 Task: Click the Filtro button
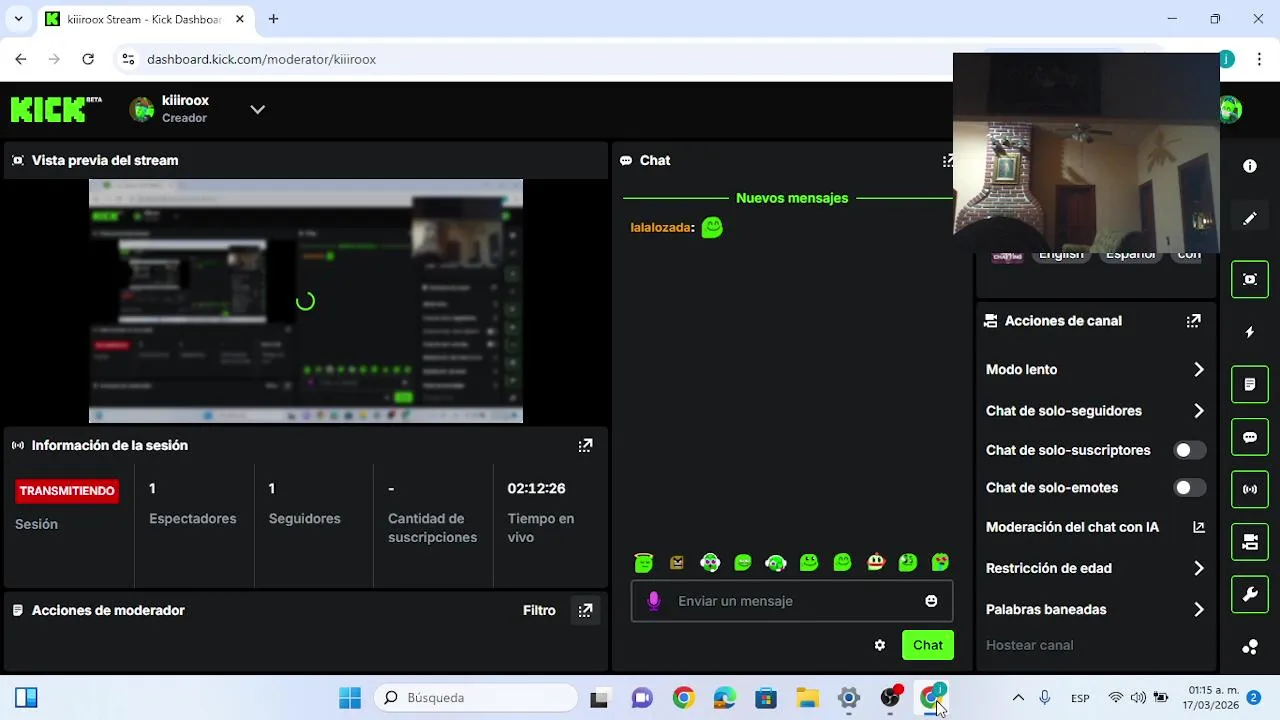tap(539, 610)
